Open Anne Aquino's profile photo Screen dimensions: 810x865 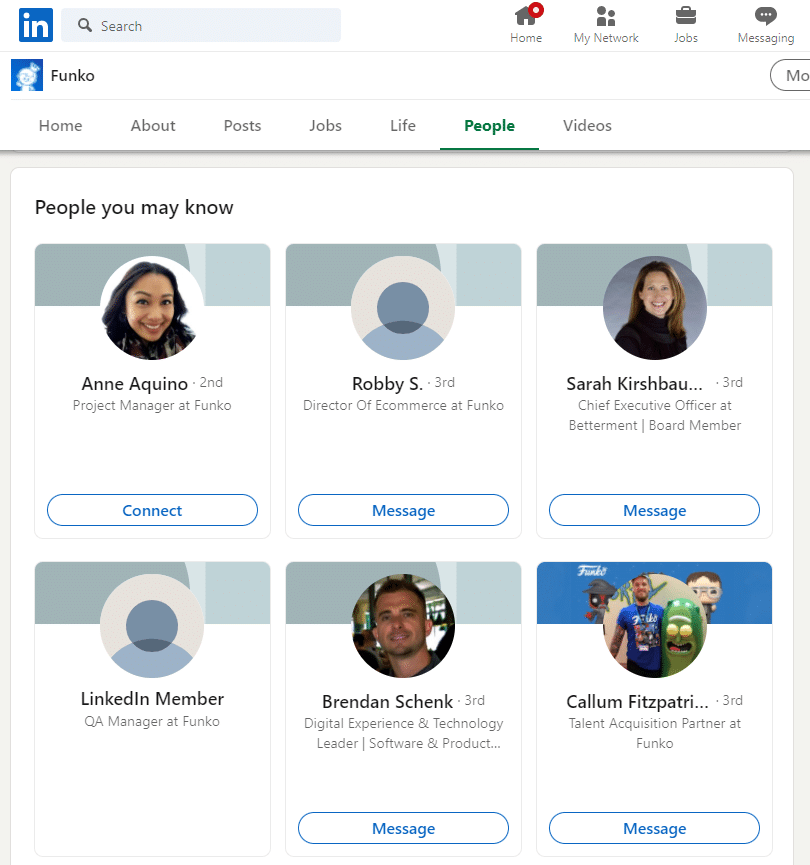152,308
